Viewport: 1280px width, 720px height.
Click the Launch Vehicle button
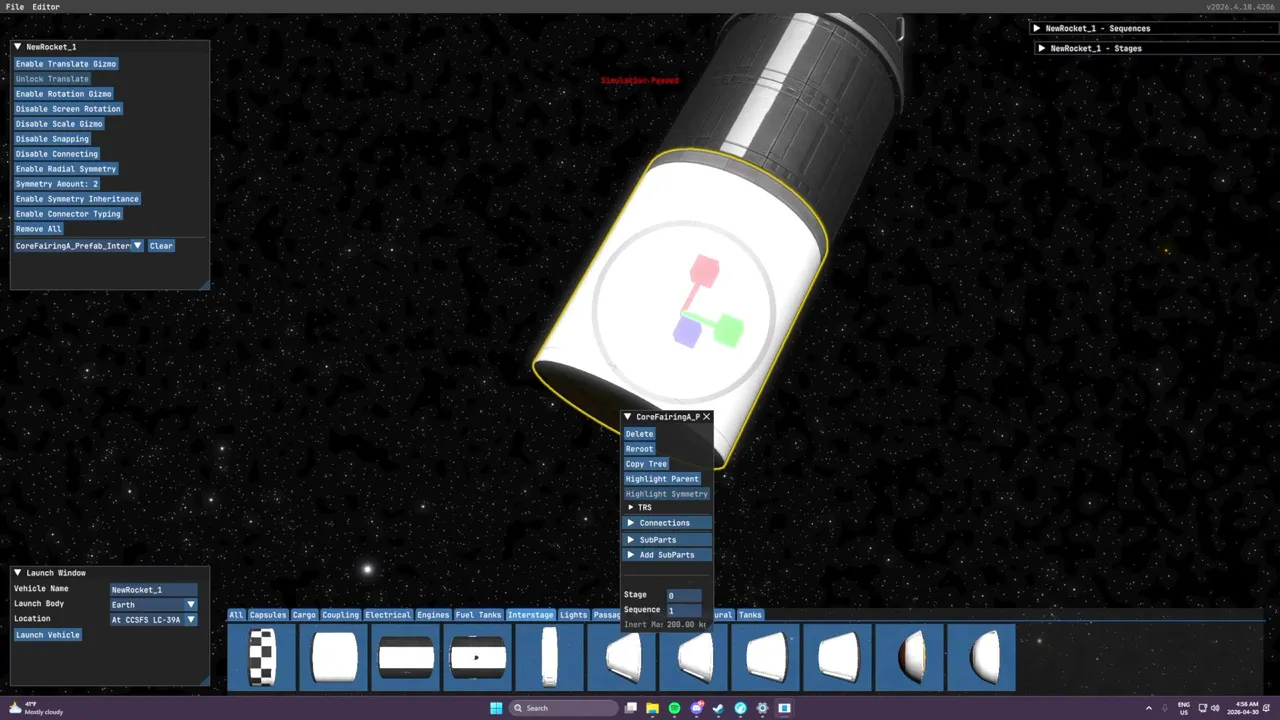pos(48,635)
